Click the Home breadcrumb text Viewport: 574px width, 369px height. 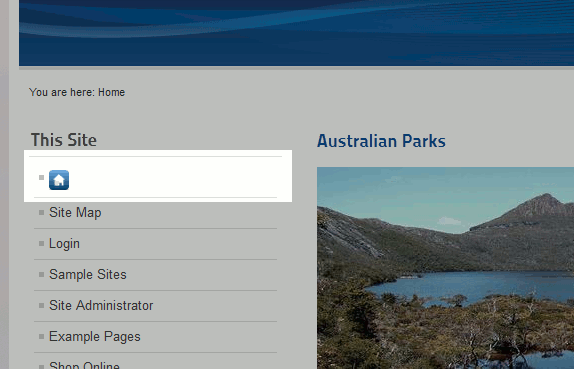pyautogui.click(x=111, y=92)
